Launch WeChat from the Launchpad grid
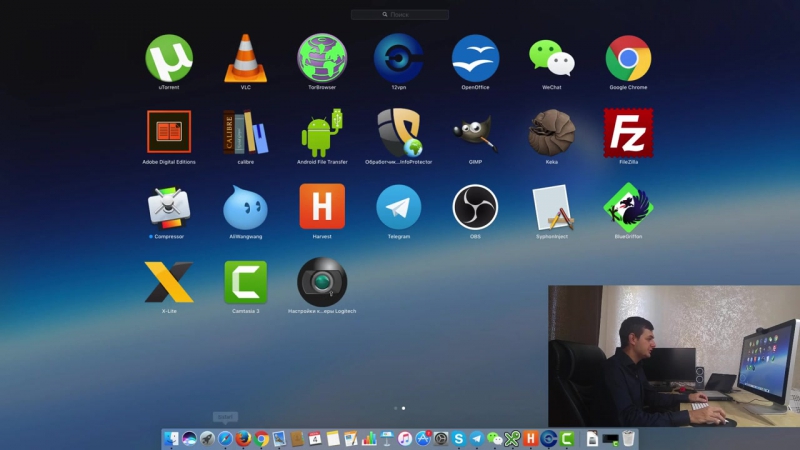 552,58
